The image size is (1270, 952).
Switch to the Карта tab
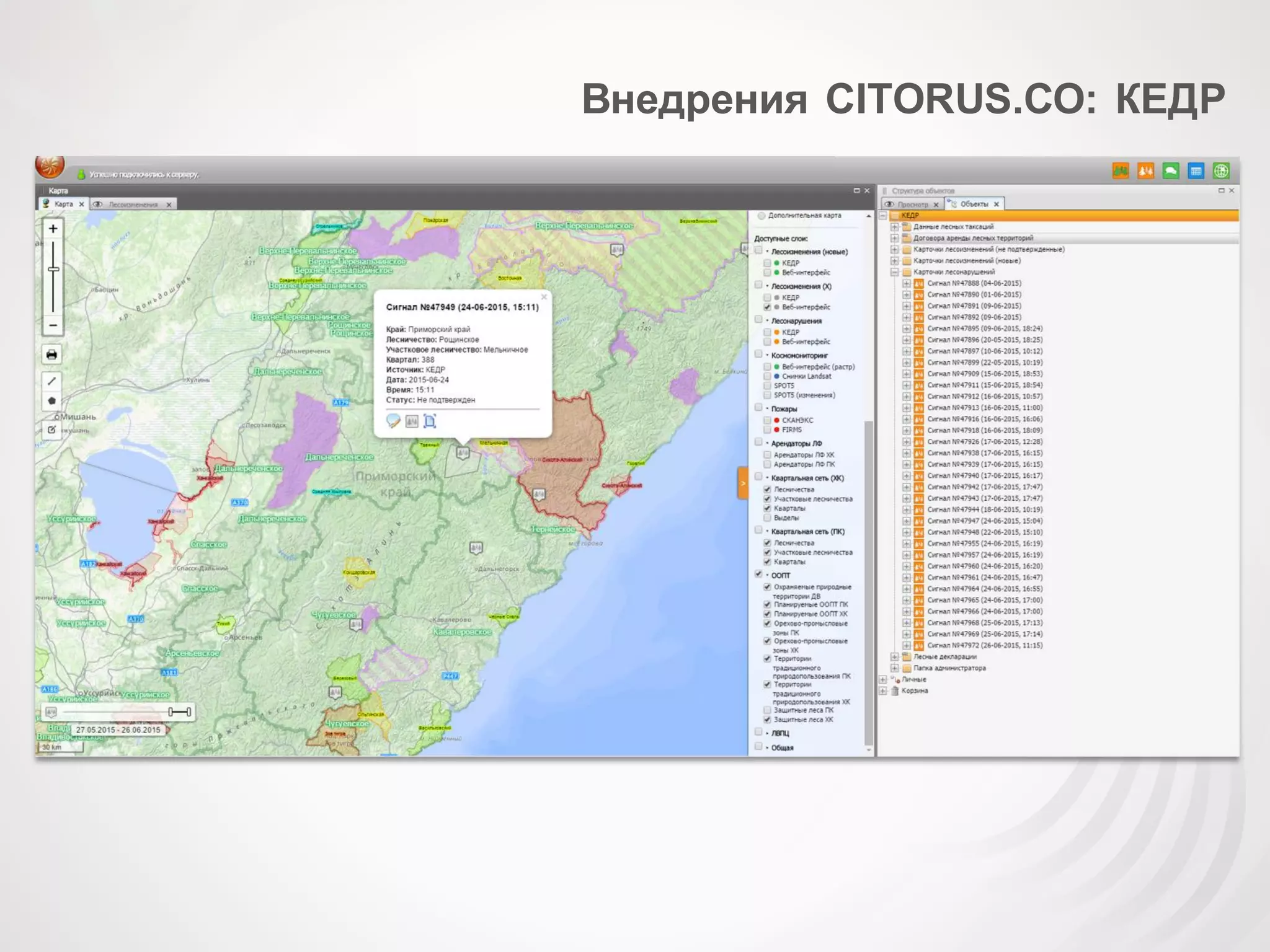pyautogui.click(x=63, y=204)
